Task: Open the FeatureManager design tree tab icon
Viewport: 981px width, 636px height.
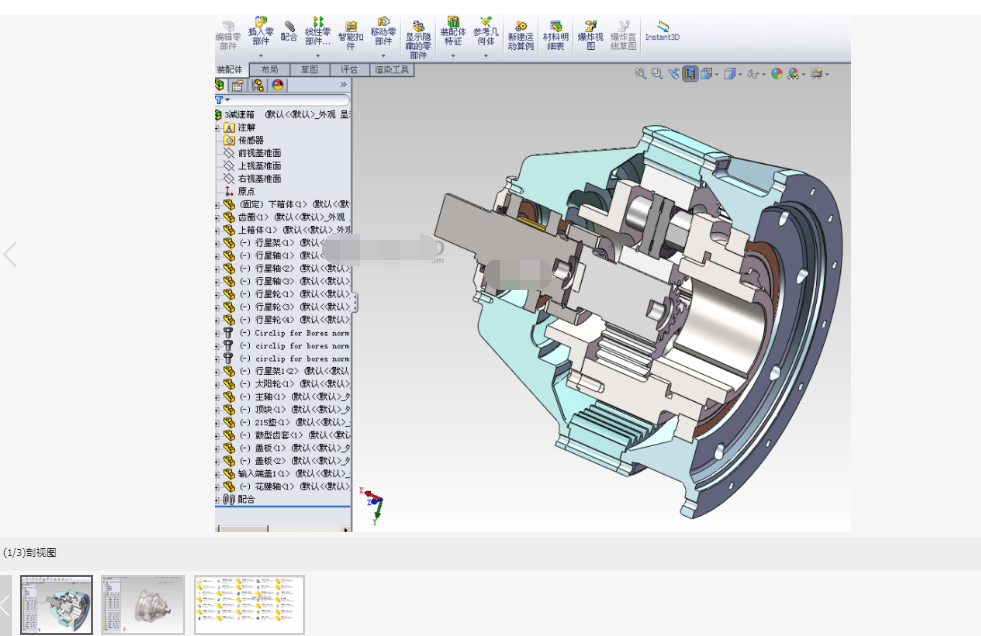Action: [x=220, y=85]
